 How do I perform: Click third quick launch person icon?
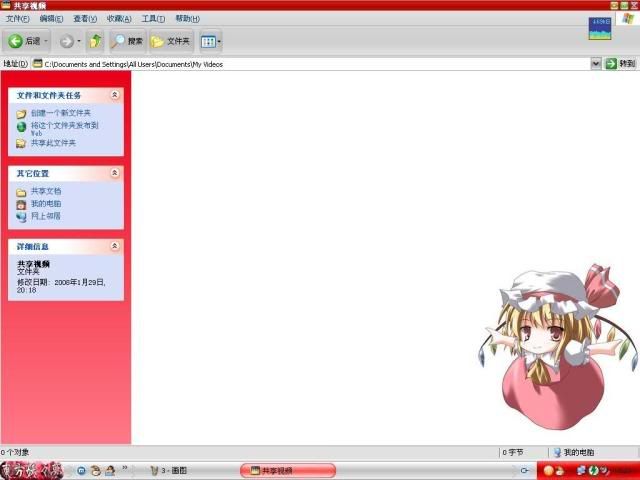point(110,471)
